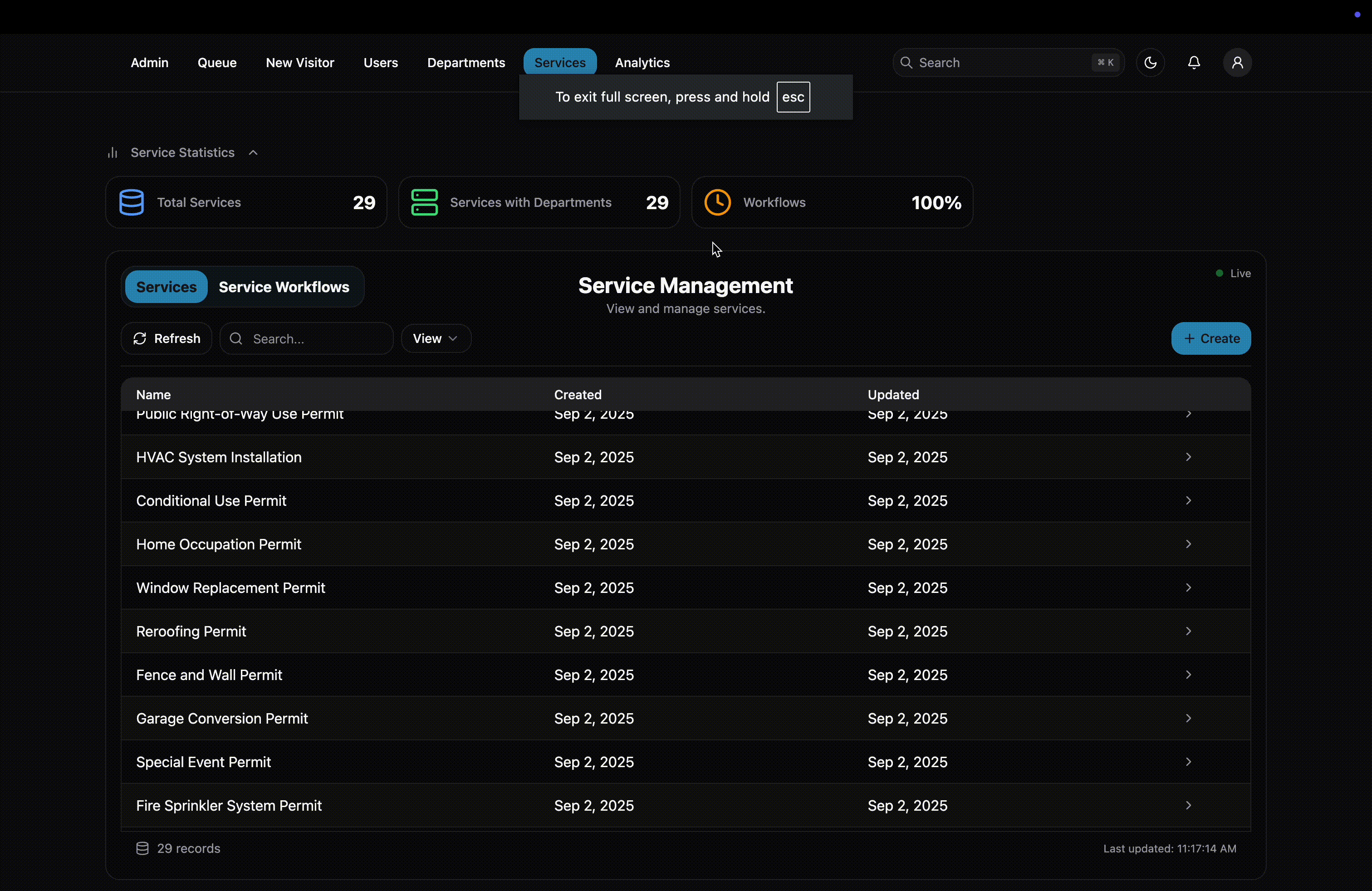1372x891 pixels.
Task: Open the View dropdown
Action: click(435, 338)
